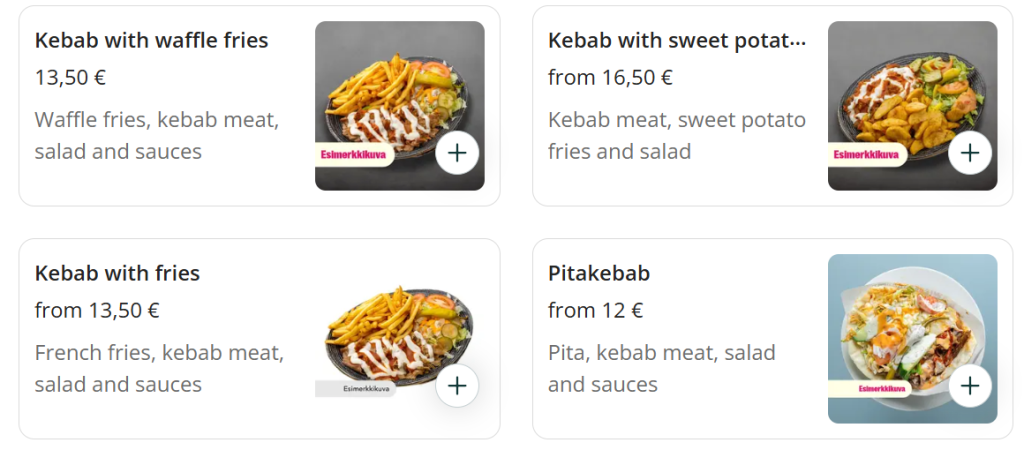Image resolution: width=1024 pixels, height=450 pixels.
Task: Click the from 16,50 € price
Action: [610, 77]
